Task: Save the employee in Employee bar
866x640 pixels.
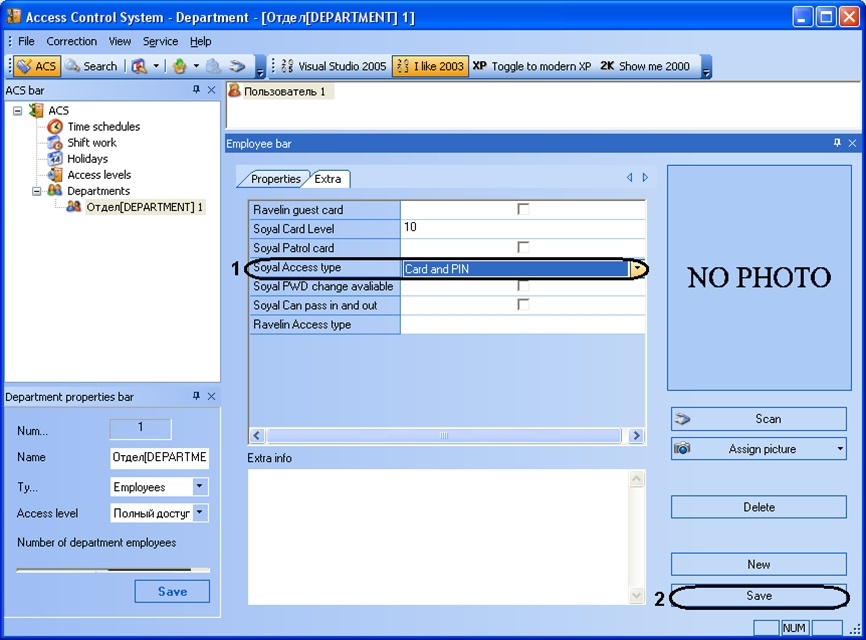Action: 758,596
